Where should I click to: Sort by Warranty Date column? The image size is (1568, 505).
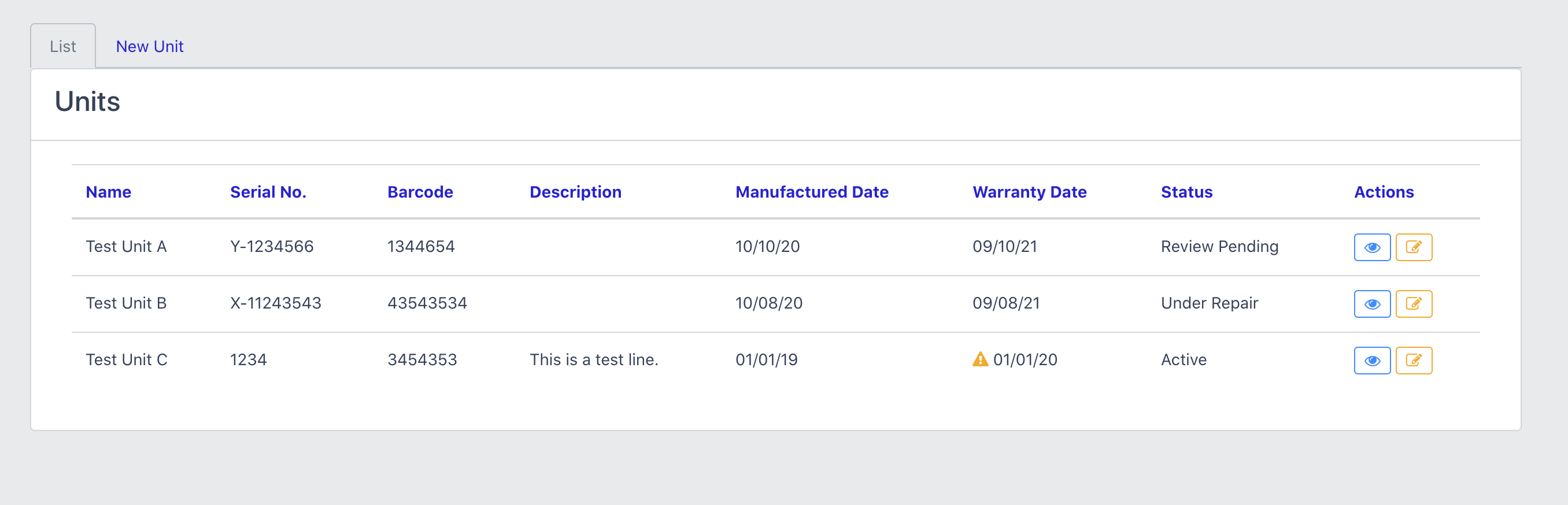(1029, 192)
